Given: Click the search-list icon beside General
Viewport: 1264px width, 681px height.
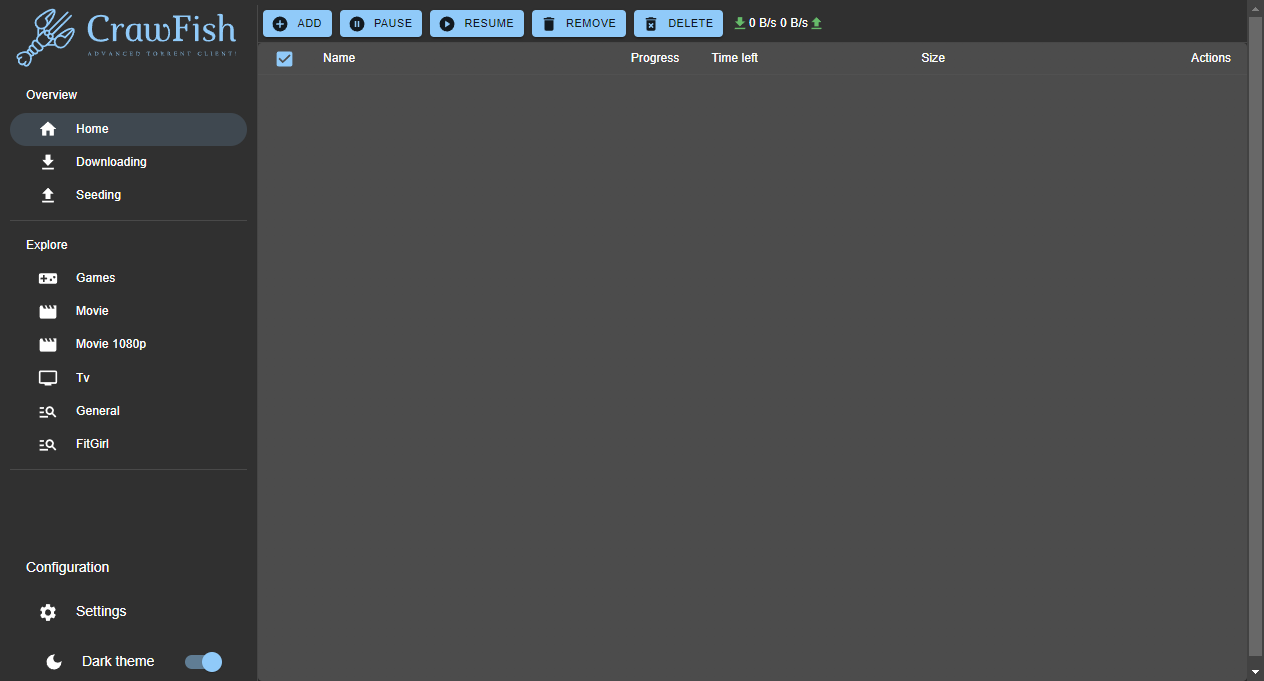Looking at the screenshot, I should (x=48, y=411).
